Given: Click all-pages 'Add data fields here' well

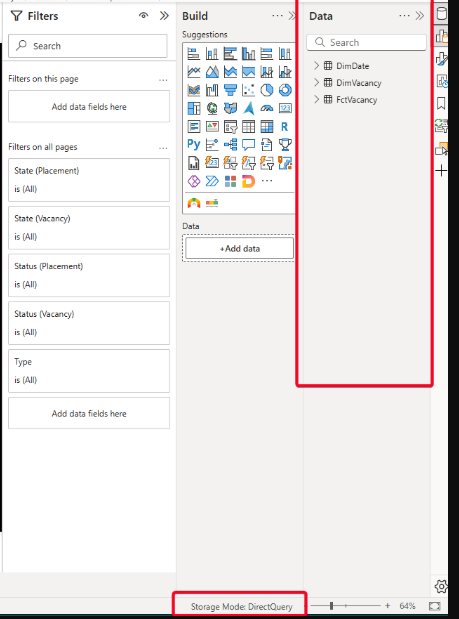Looking at the screenshot, I should pos(89,413).
